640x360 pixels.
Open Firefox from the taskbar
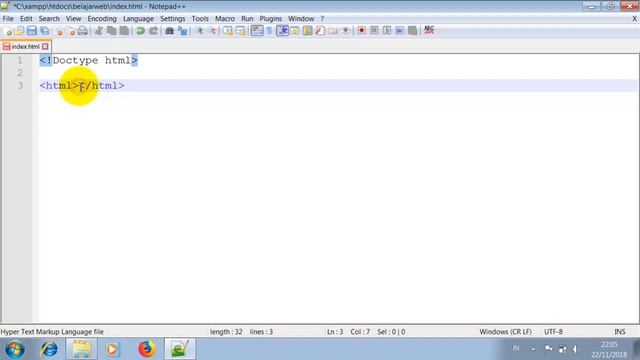click(147, 349)
